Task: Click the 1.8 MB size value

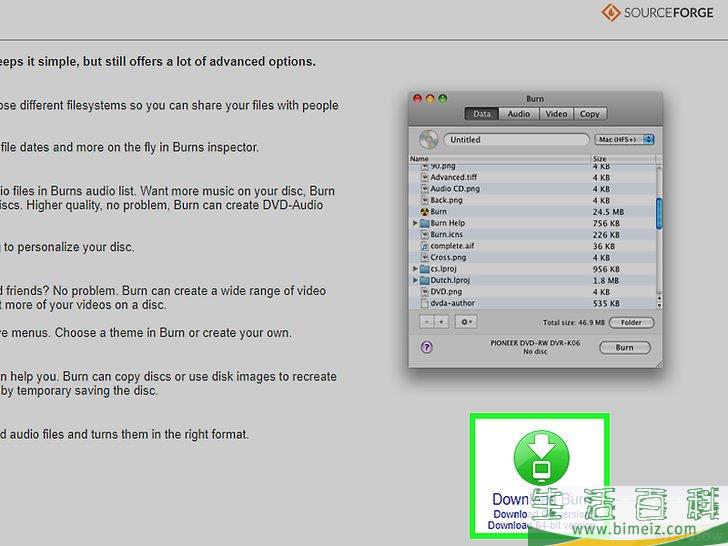Action: [606, 280]
